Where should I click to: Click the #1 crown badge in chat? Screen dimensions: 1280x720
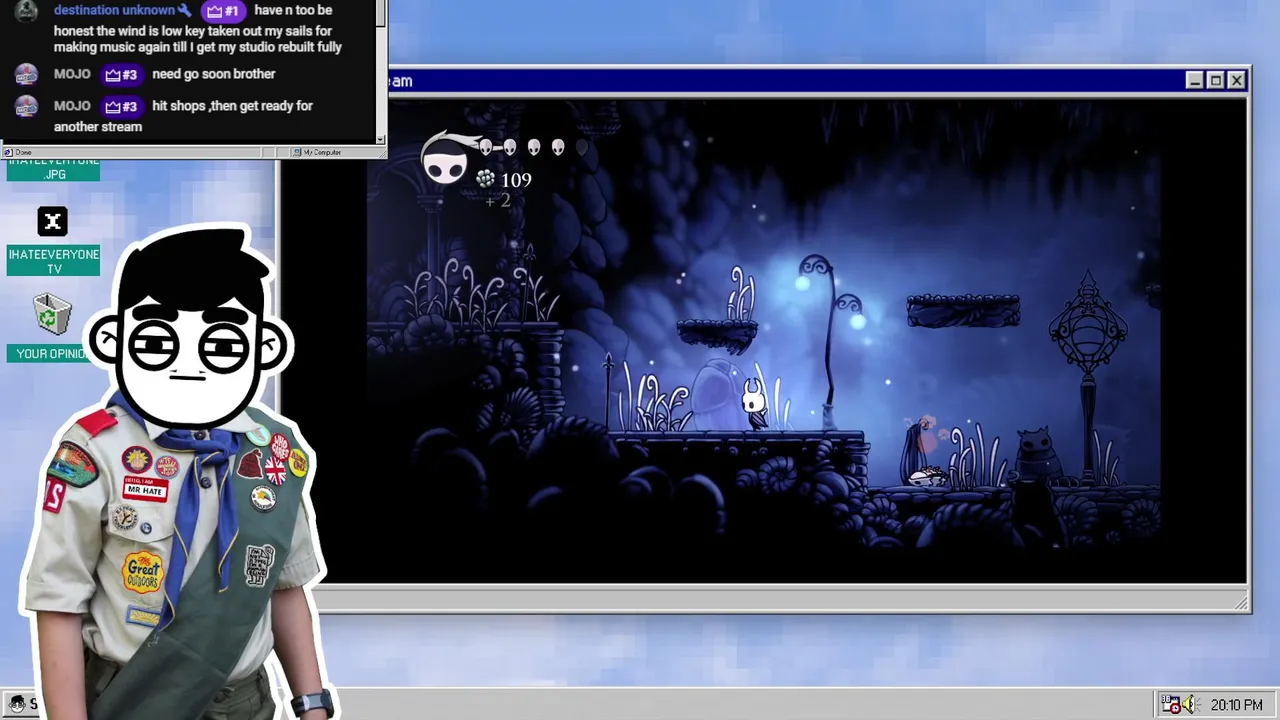click(x=224, y=11)
